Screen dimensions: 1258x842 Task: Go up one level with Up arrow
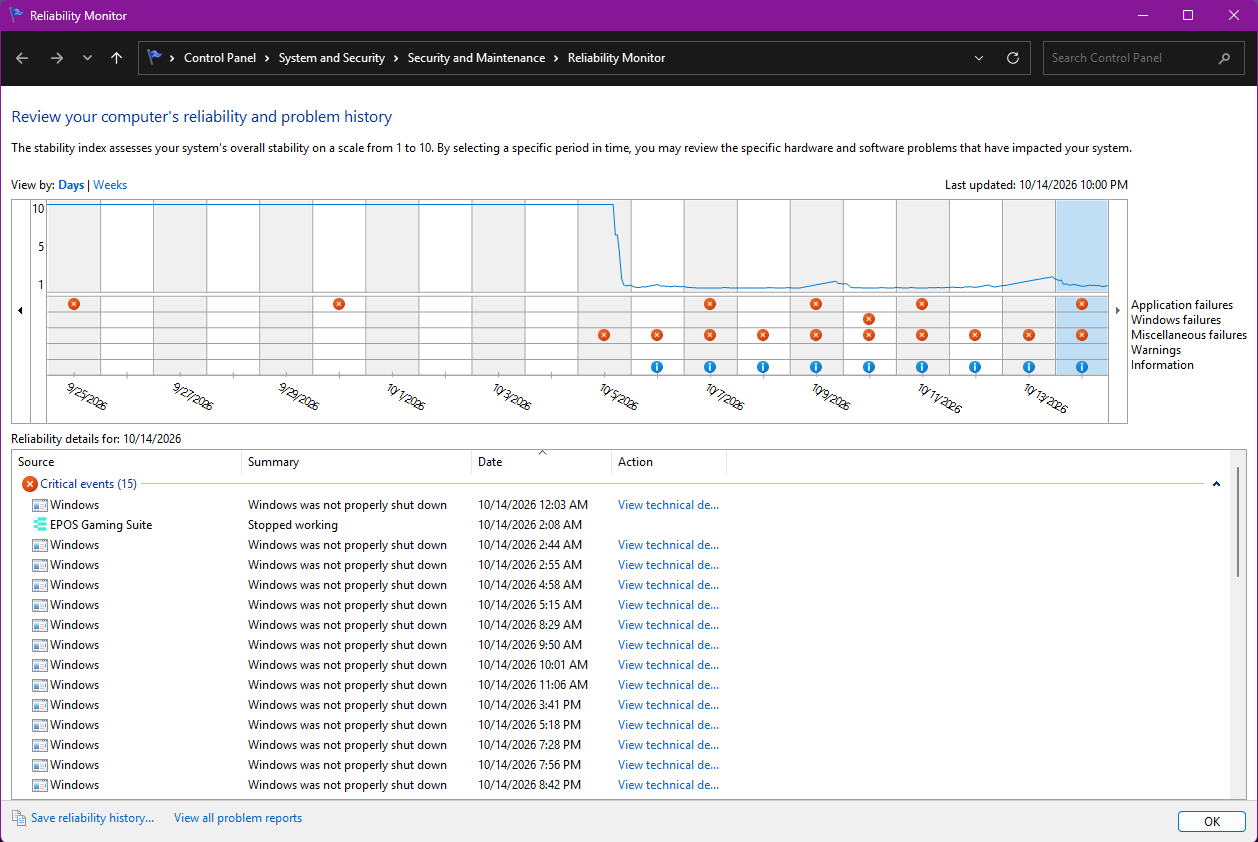coord(116,58)
